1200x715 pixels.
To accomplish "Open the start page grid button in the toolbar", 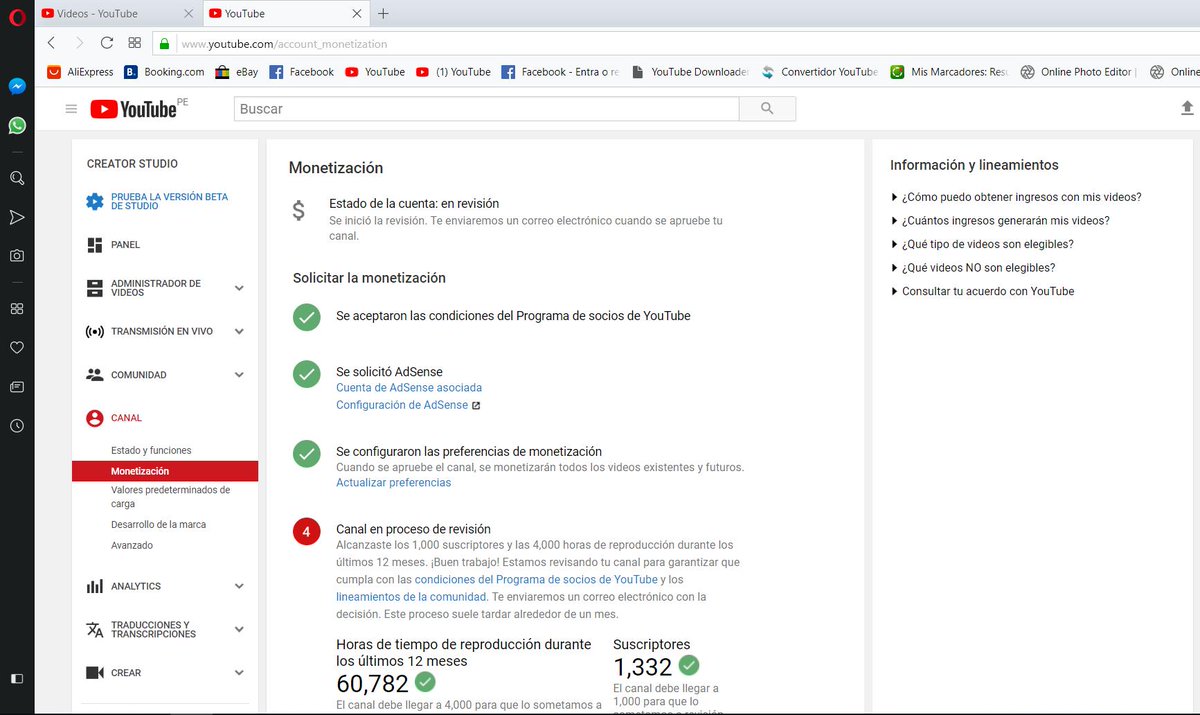I will [135, 43].
